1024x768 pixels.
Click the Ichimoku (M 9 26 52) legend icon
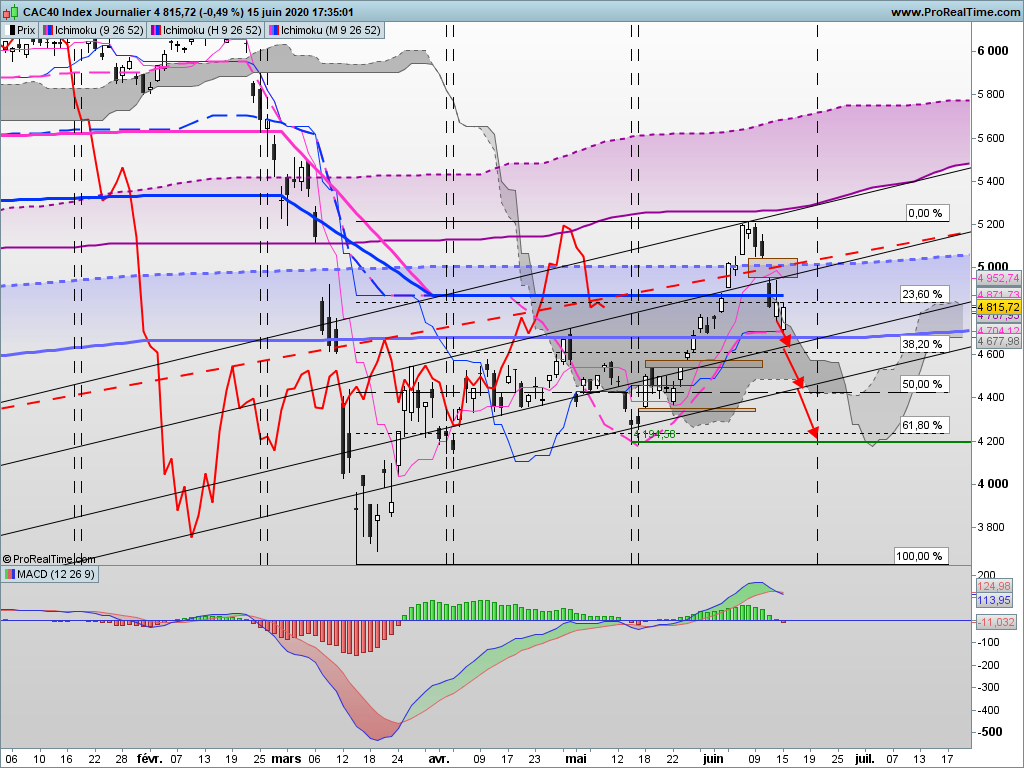pos(274,31)
